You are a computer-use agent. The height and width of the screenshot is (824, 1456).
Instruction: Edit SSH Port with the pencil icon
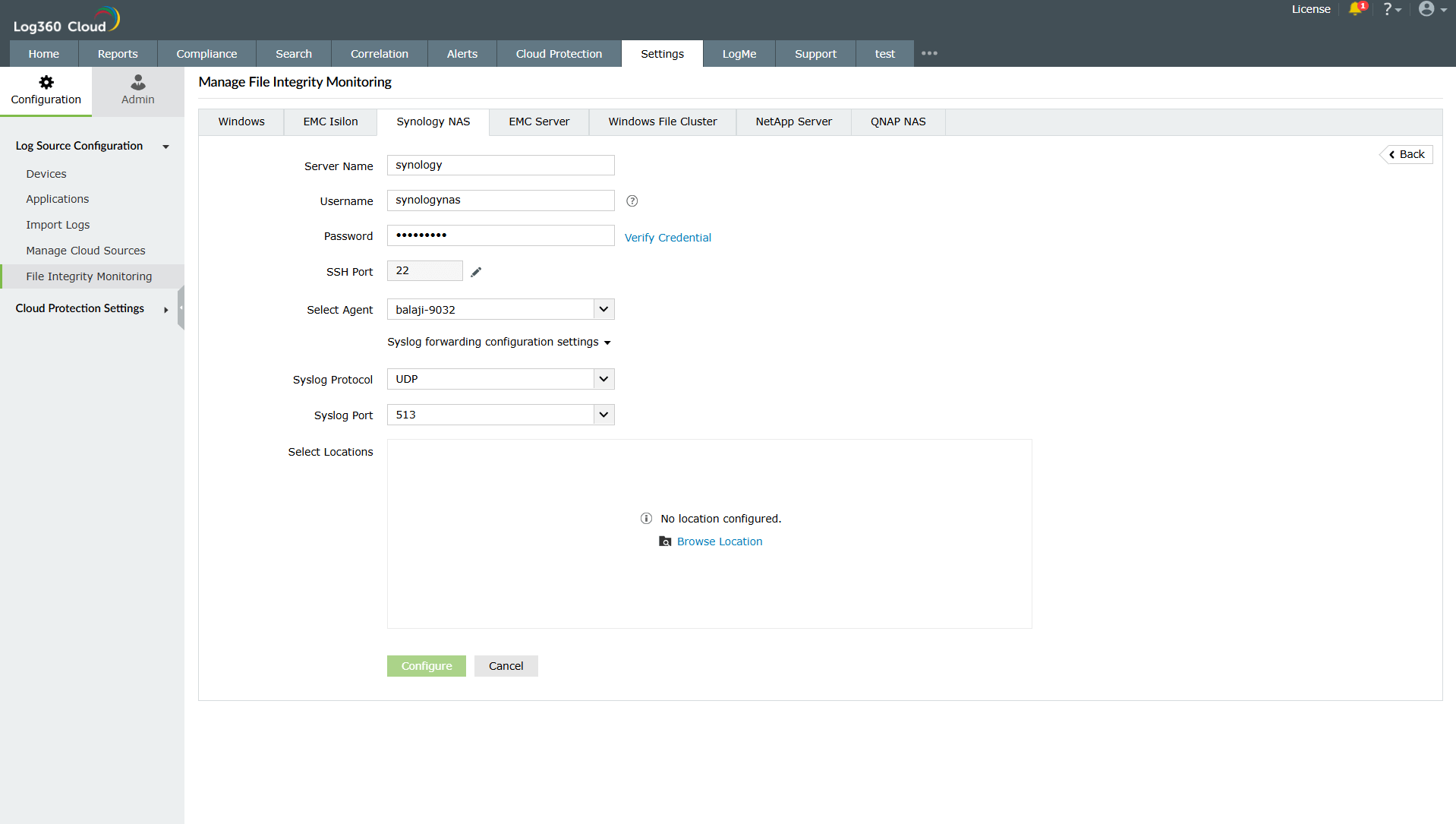[476, 270]
